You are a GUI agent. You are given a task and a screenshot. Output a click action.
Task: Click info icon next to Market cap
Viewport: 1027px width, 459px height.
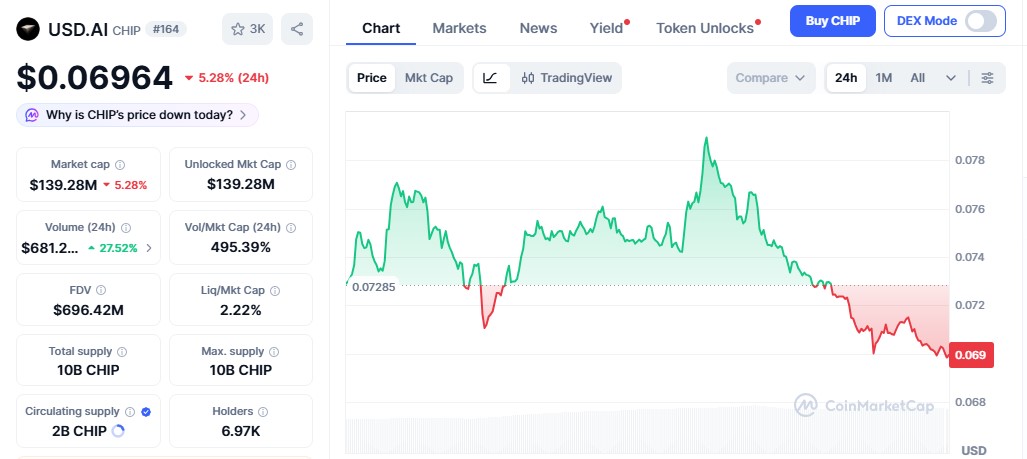point(121,165)
